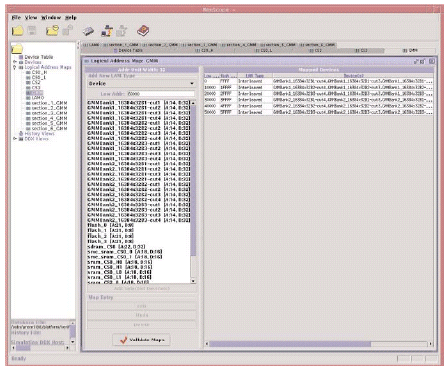Click the Delete button under Map Entry
The height and width of the screenshot is (369, 447).
coord(142,324)
